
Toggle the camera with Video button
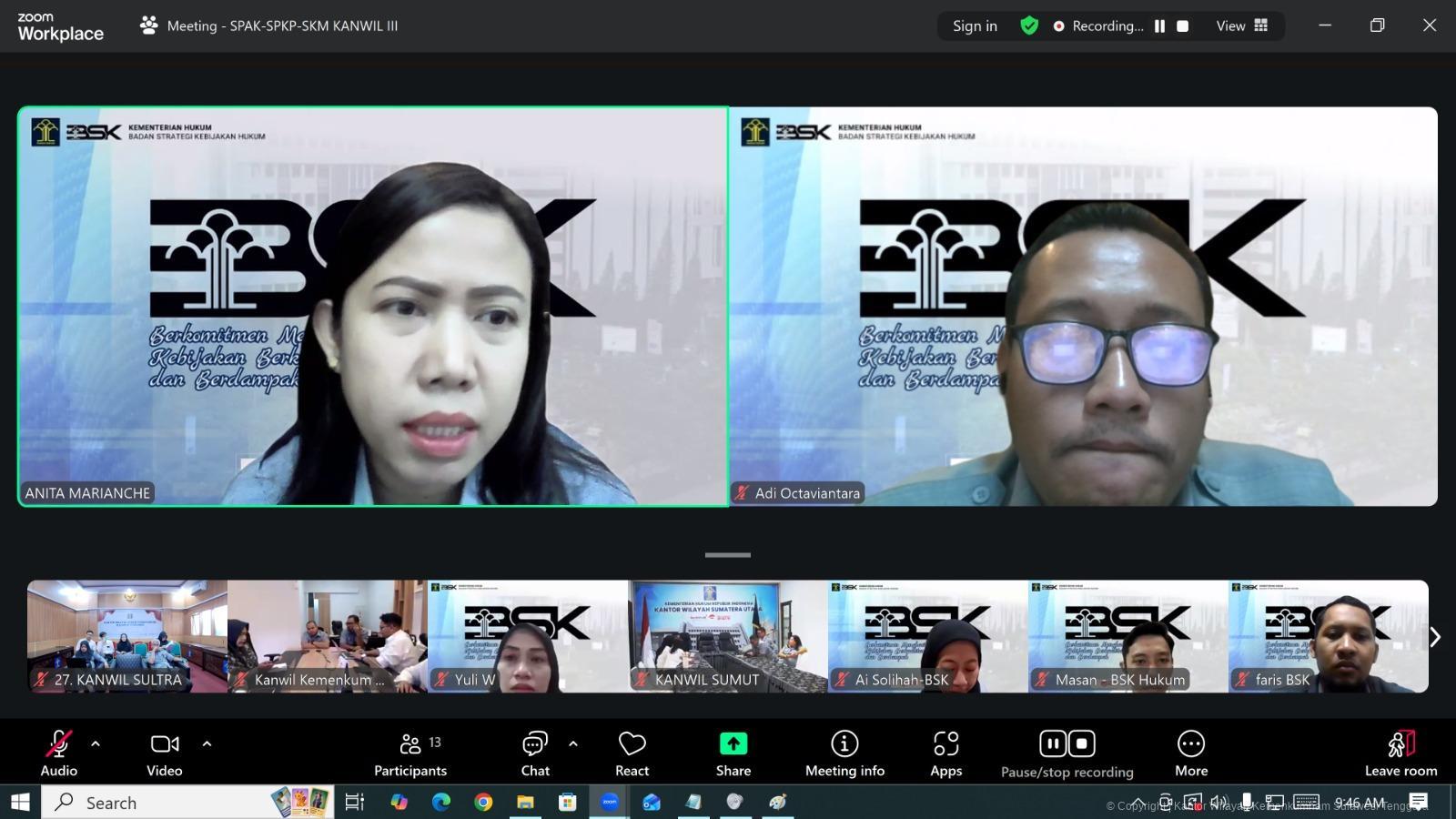(165, 754)
